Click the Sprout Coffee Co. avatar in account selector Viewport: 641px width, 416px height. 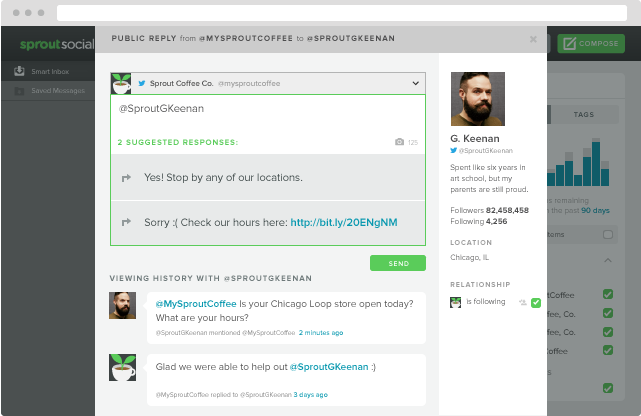(121, 83)
